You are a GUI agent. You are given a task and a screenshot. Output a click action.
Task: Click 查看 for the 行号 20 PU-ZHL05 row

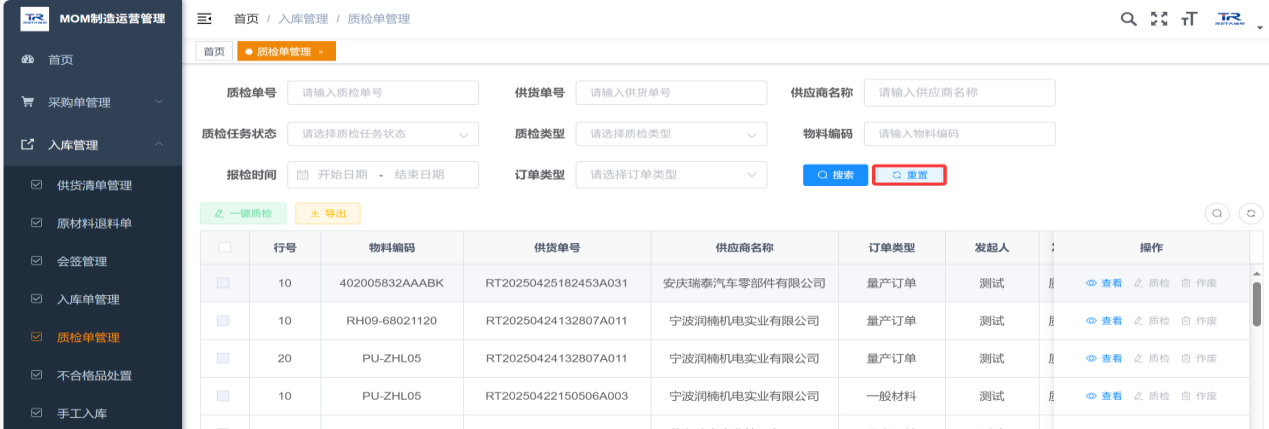pos(1104,358)
